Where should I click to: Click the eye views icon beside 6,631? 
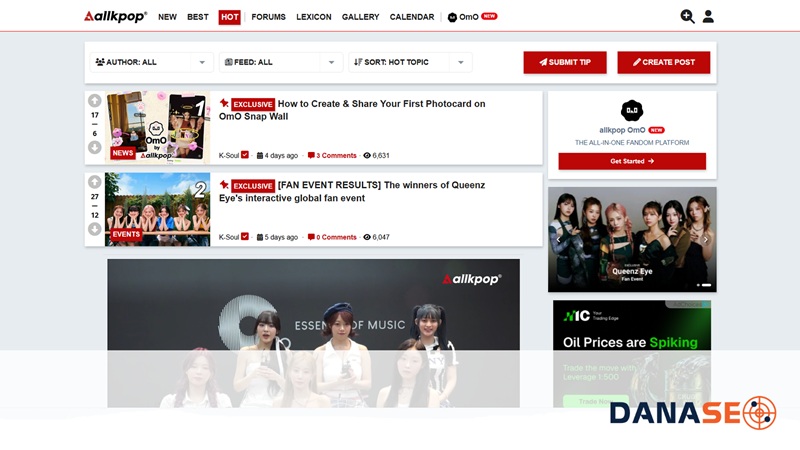pyautogui.click(x=367, y=156)
